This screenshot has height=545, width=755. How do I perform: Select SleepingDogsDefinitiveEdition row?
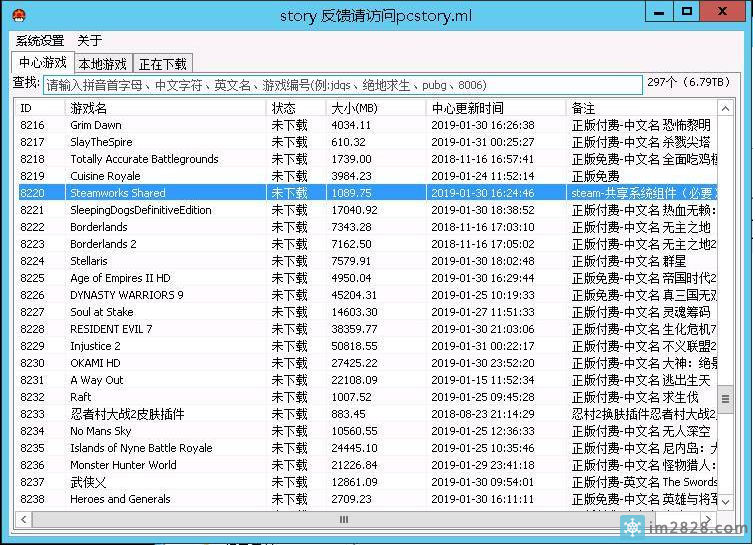367,210
